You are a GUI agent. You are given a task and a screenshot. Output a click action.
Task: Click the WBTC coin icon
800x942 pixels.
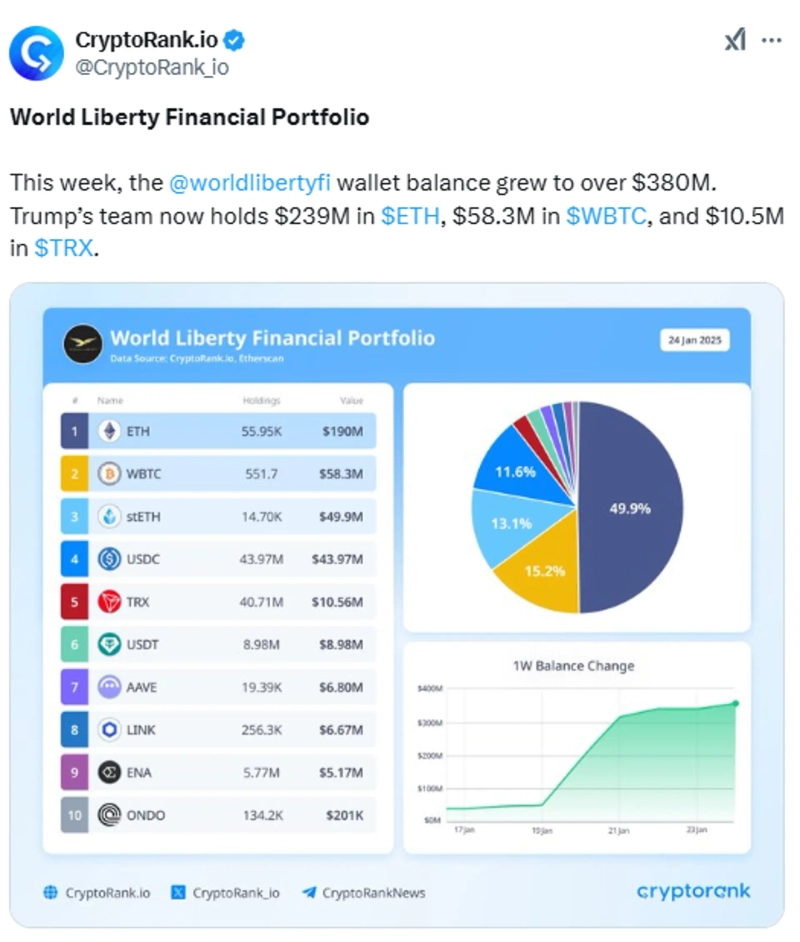pyautogui.click(x=109, y=473)
